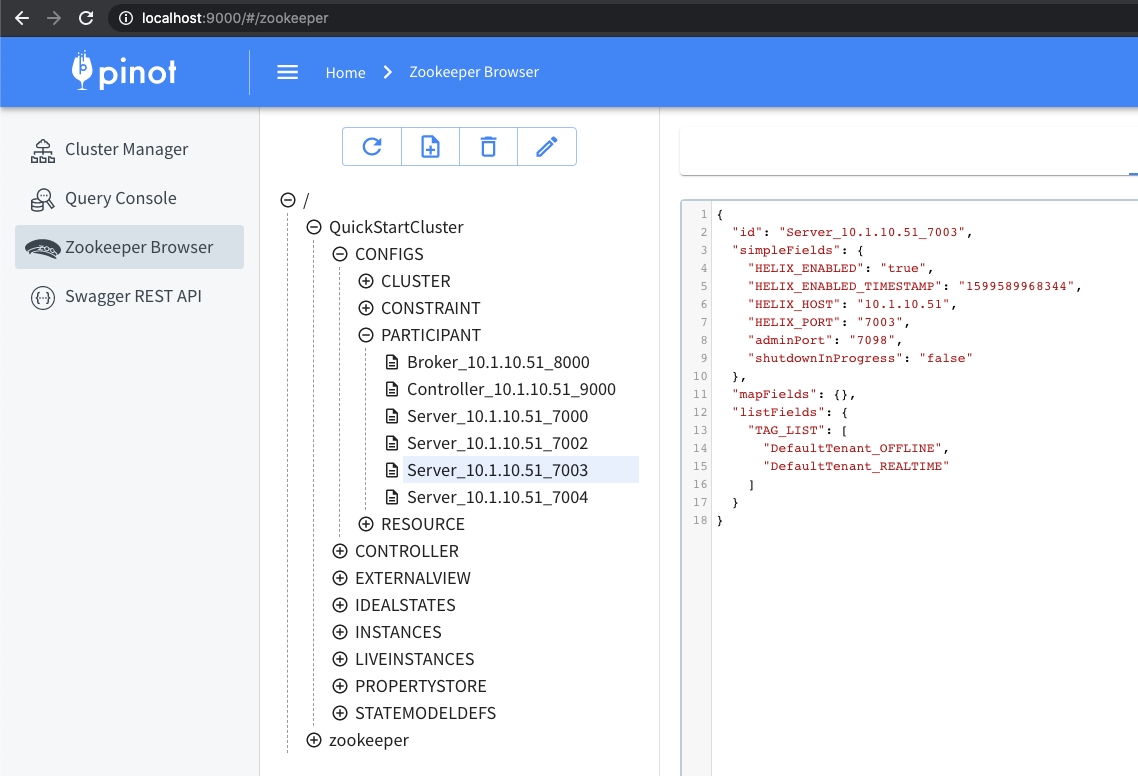The width and height of the screenshot is (1138, 776).
Task: Click the Pinot logo
Action: click(124, 71)
